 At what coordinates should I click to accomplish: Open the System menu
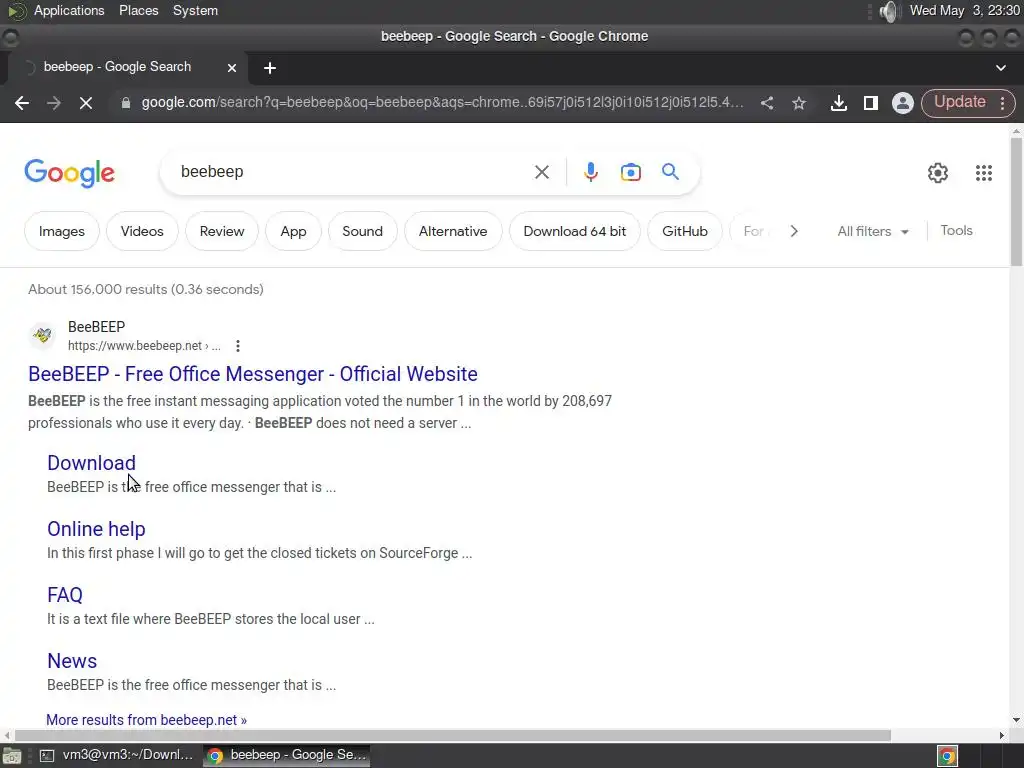click(195, 11)
